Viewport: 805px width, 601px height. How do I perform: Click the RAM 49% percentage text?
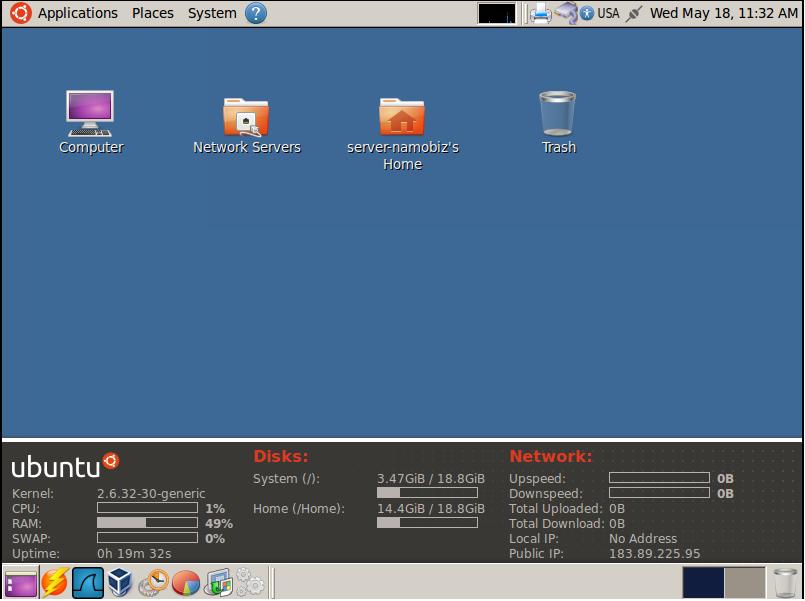[x=219, y=524]
